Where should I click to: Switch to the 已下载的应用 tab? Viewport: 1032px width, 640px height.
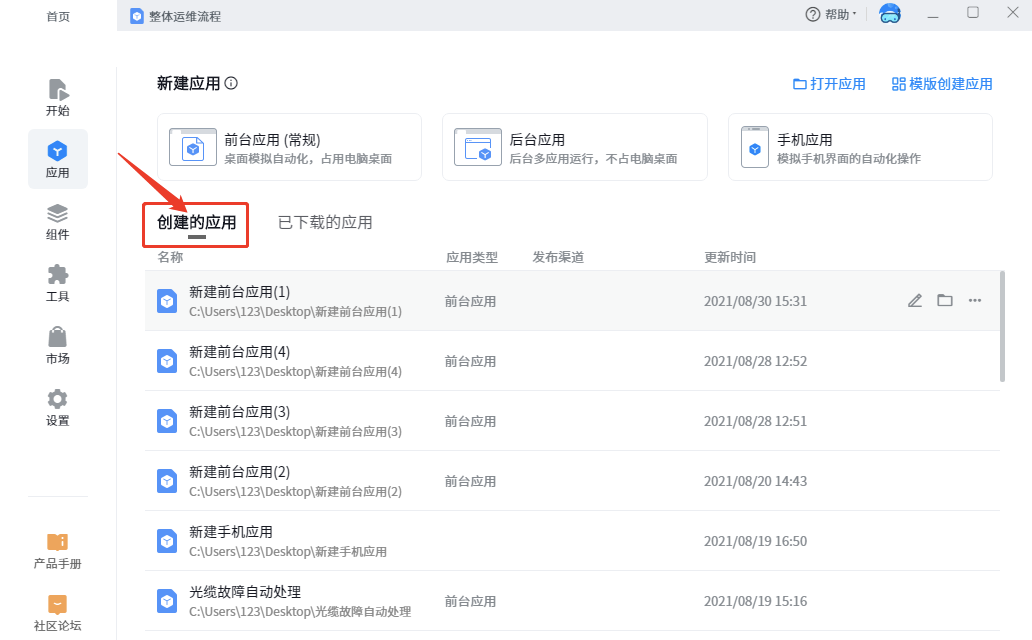[325, 222]
